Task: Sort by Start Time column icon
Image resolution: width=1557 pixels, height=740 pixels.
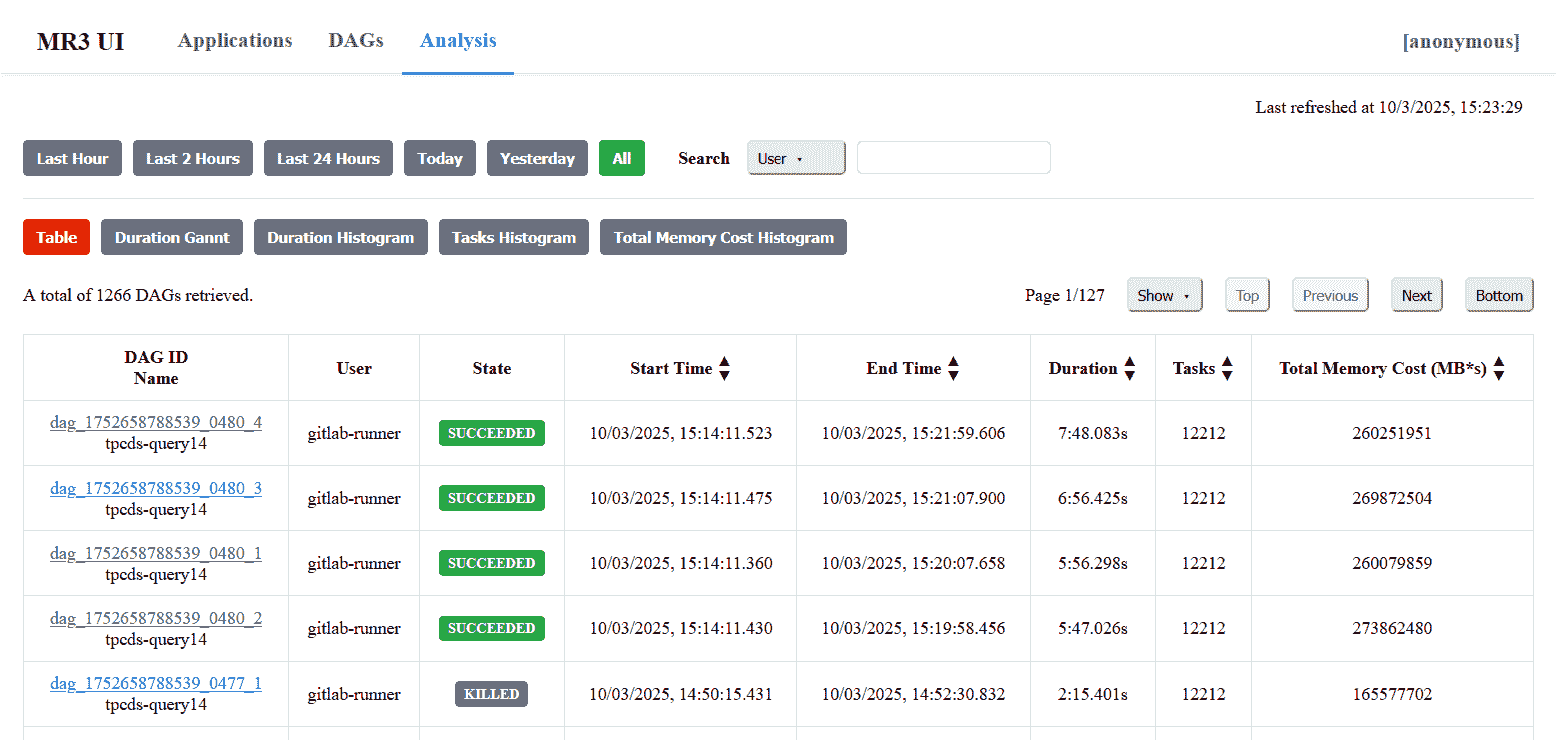Action: pyautogui.click(x=724, y=369)
